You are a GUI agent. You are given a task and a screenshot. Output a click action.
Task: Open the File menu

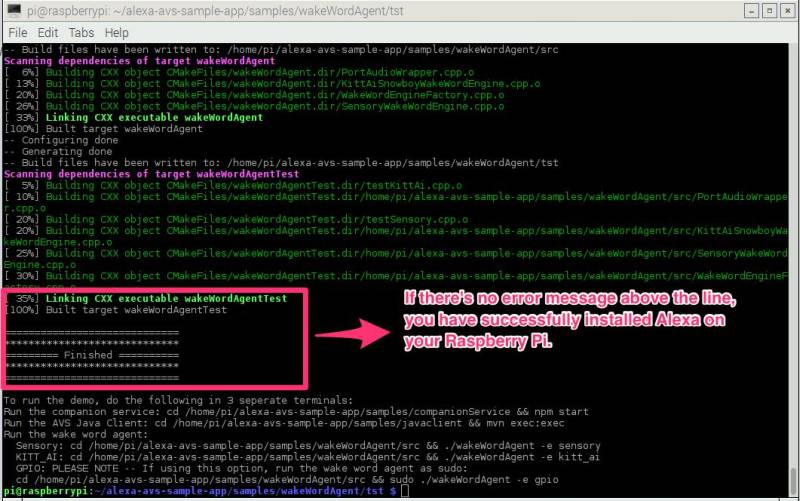click(18, 33)
